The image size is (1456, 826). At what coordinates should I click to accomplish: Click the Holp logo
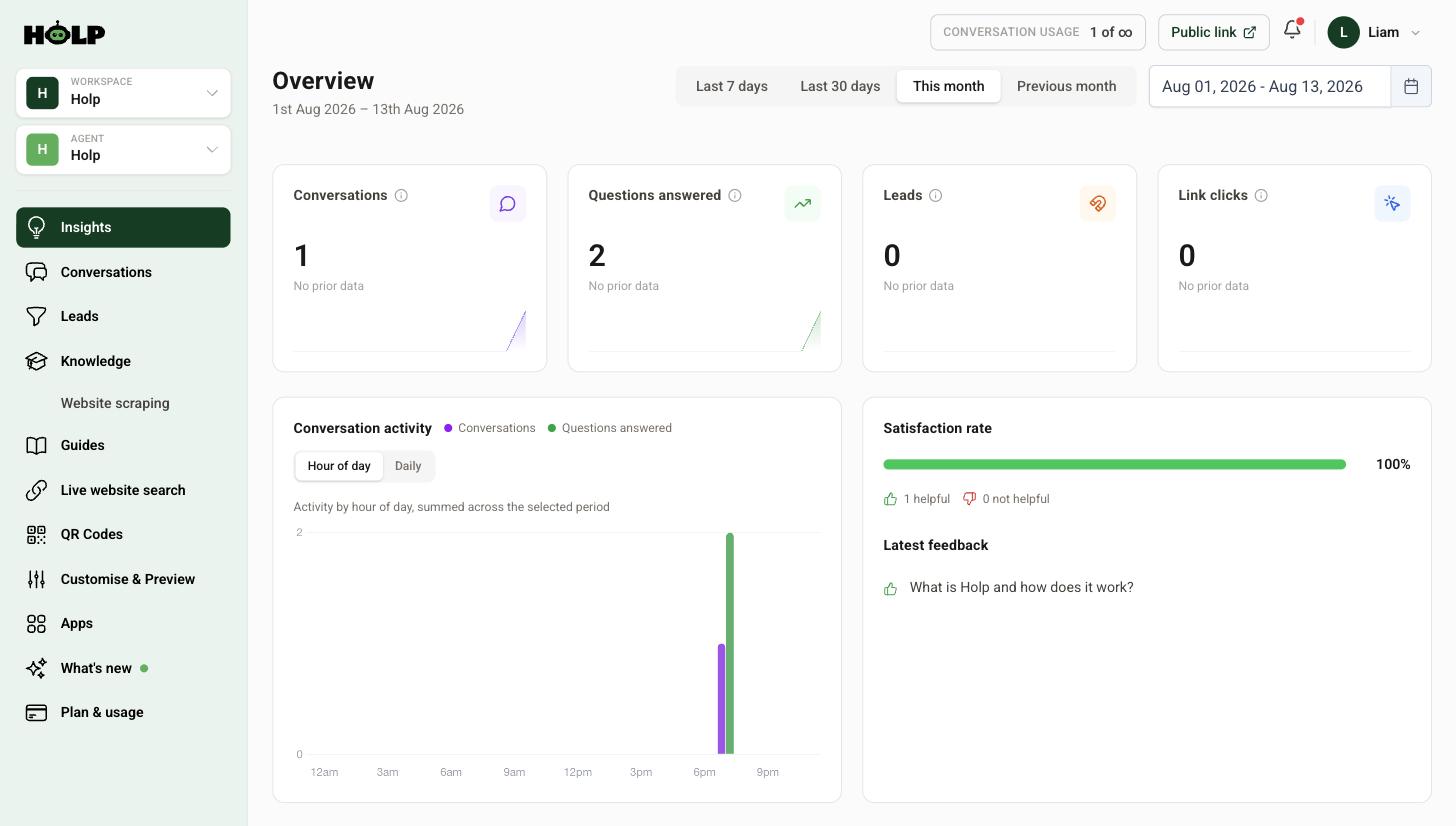[64, 33]
